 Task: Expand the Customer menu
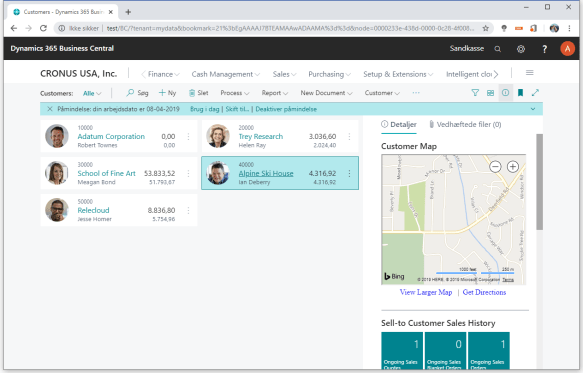click(x=382, y=93)
